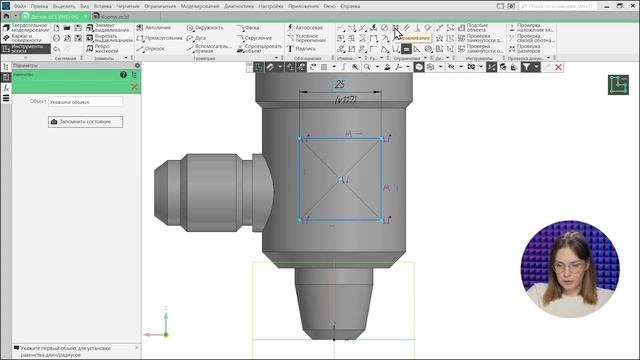Select the Circle tool
This screenshot has width=640, height=360.
click(x=205, y=28)
